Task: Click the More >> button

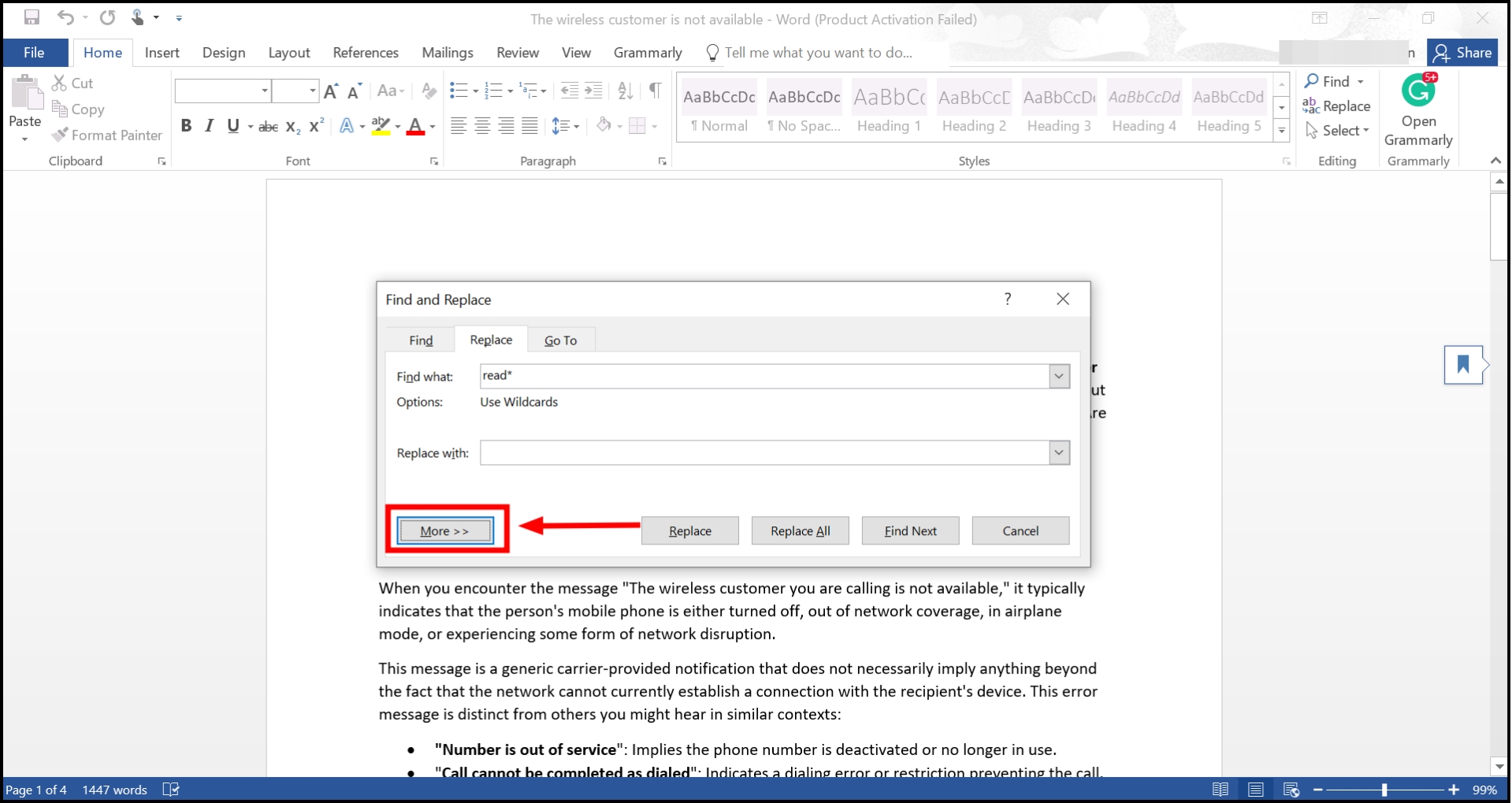Action: (x=445, y=531)
